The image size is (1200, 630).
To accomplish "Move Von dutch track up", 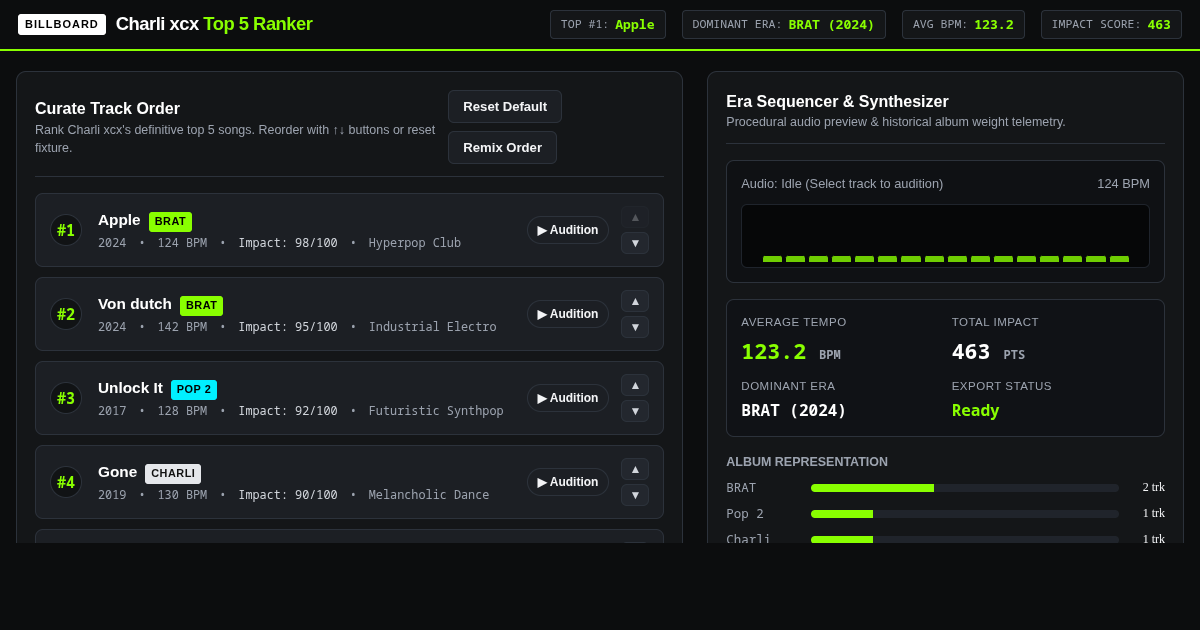I will [635, 301].
